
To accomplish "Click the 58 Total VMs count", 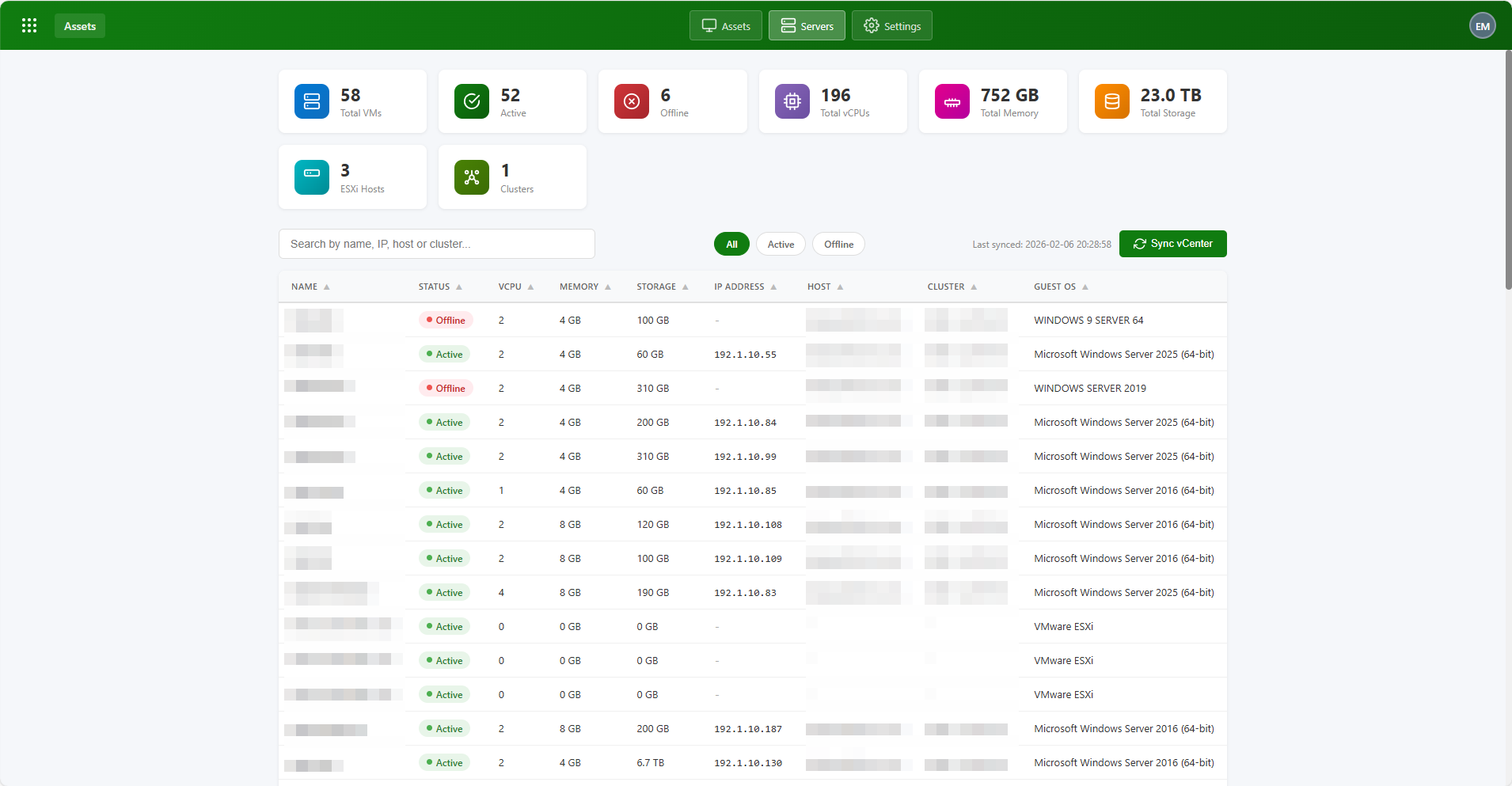I will (351, 95).
